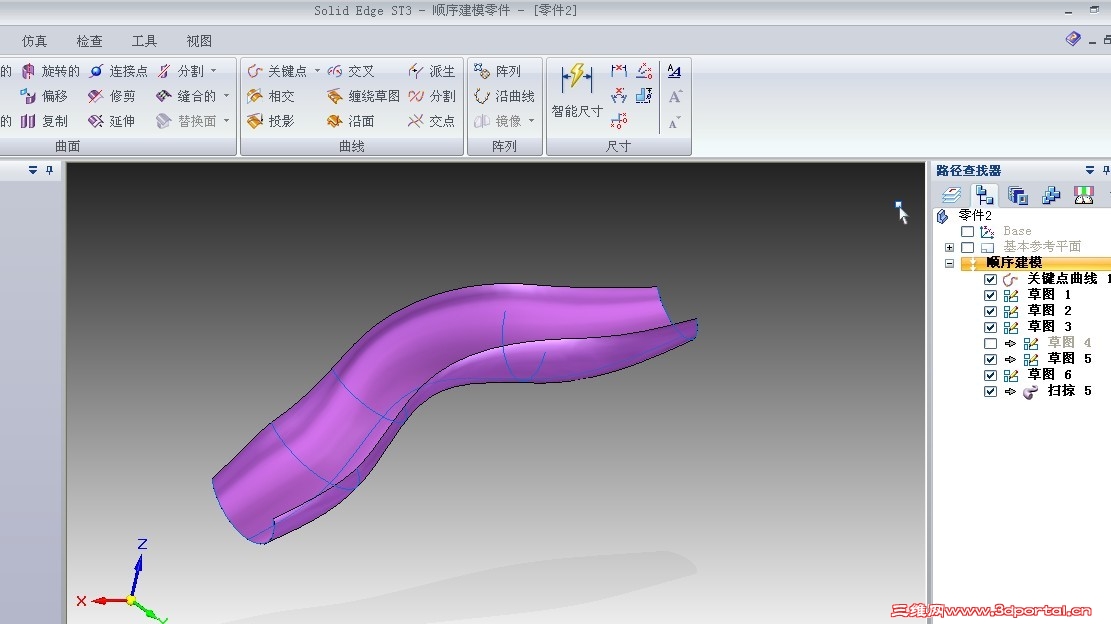Toggle the checkbox for 草图 1

pos(991,295)
